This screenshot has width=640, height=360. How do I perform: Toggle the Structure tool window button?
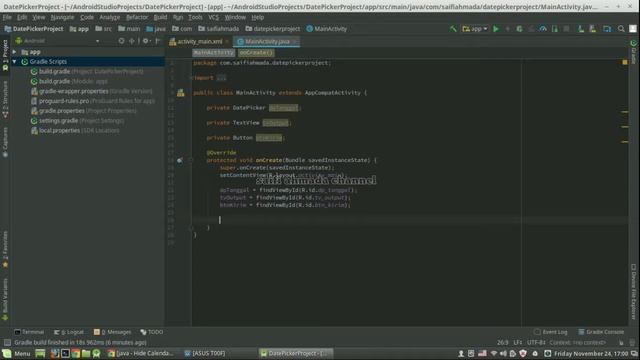click(5, 100)
